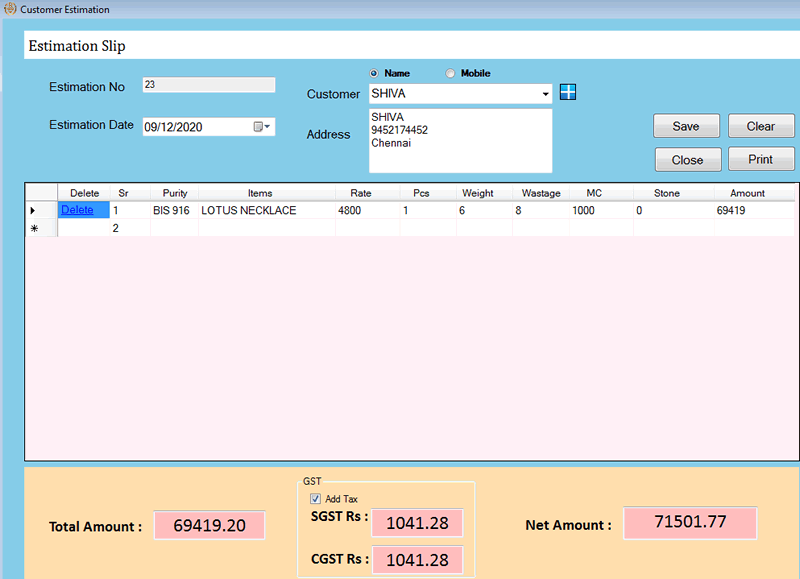Click the Customer Estimation window title icon

pyautogui.click(x=10, y=9)
